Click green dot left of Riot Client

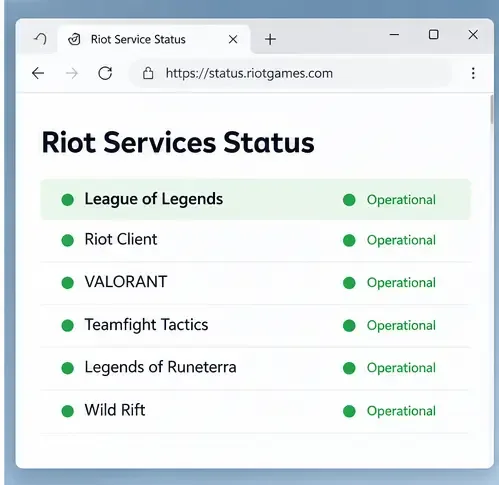coord(68,240)
